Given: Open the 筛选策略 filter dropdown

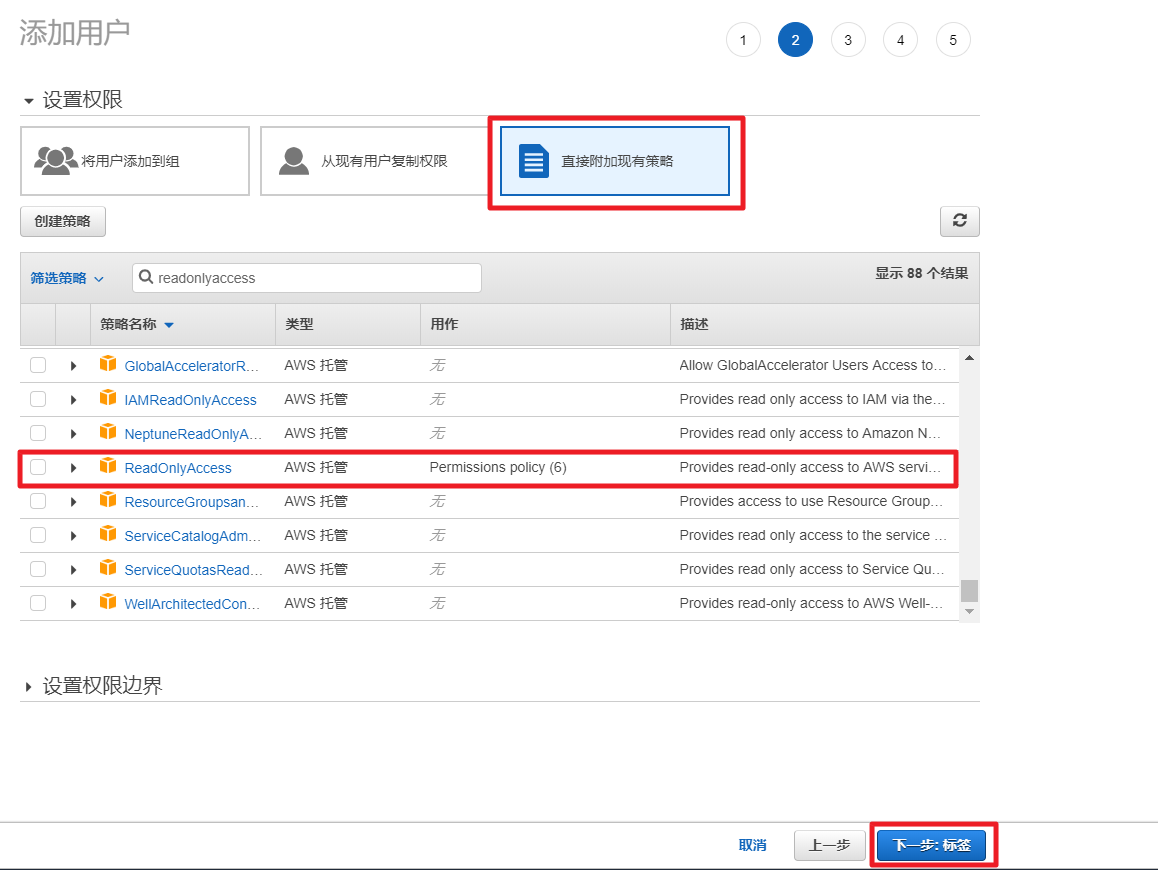Looking at the screenshot, I should click(x=67, y=278).
